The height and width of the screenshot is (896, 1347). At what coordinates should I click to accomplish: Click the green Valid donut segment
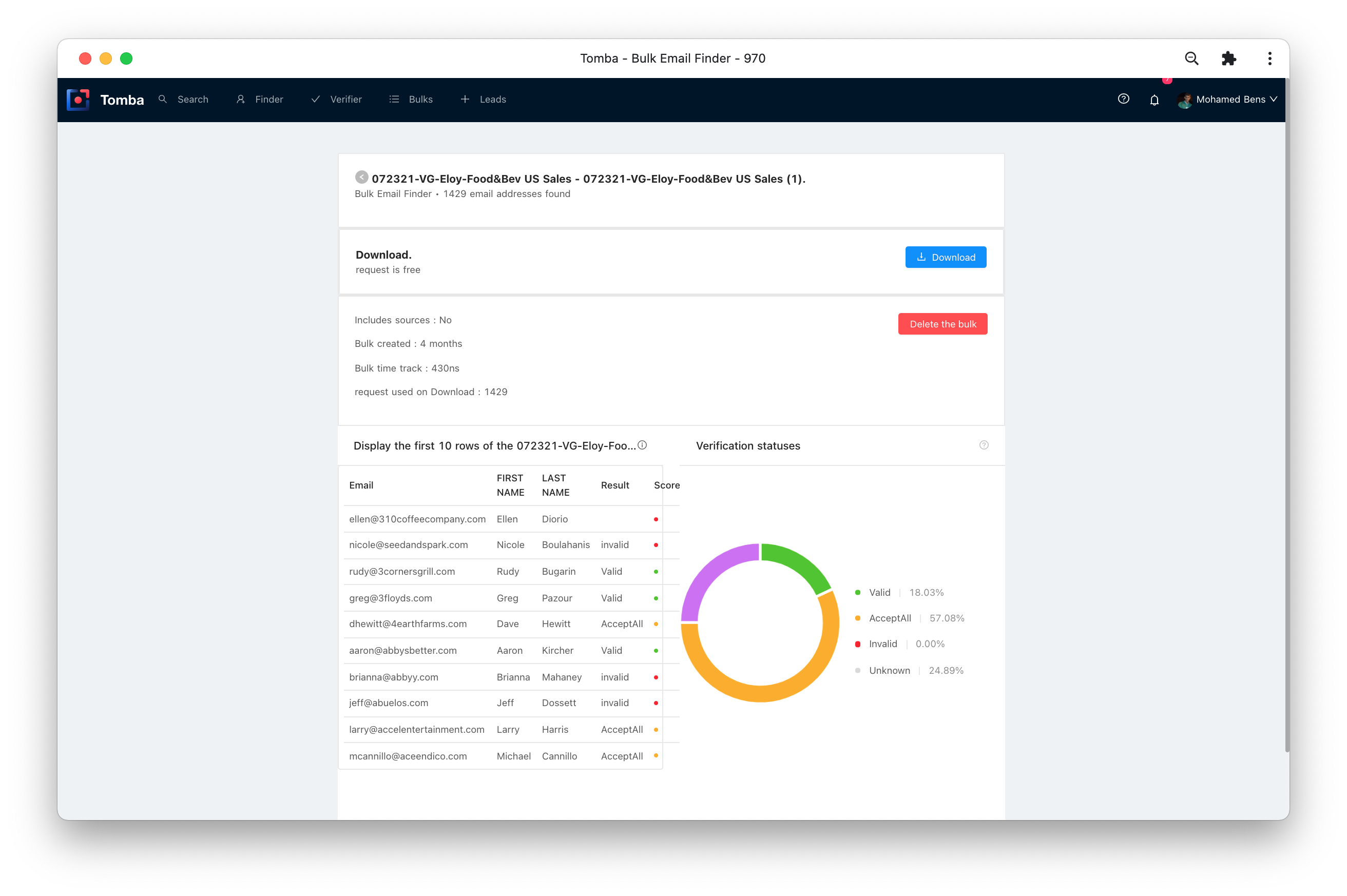point(801,563)
